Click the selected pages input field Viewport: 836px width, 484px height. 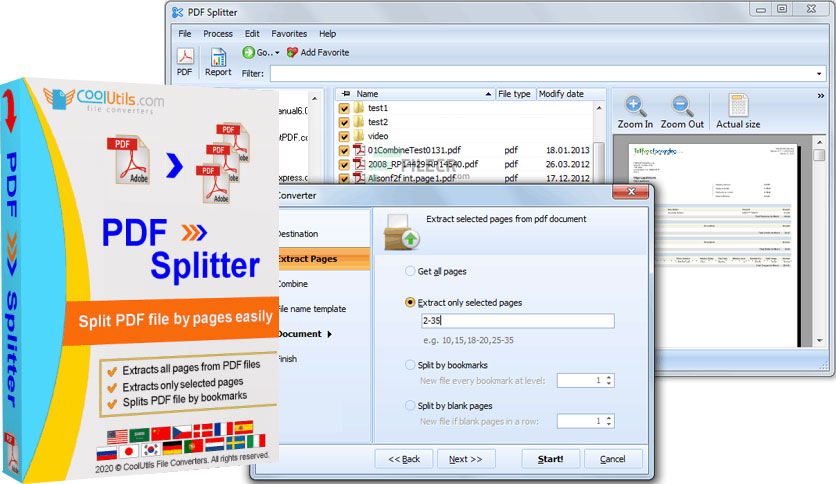tap(517, 321)
